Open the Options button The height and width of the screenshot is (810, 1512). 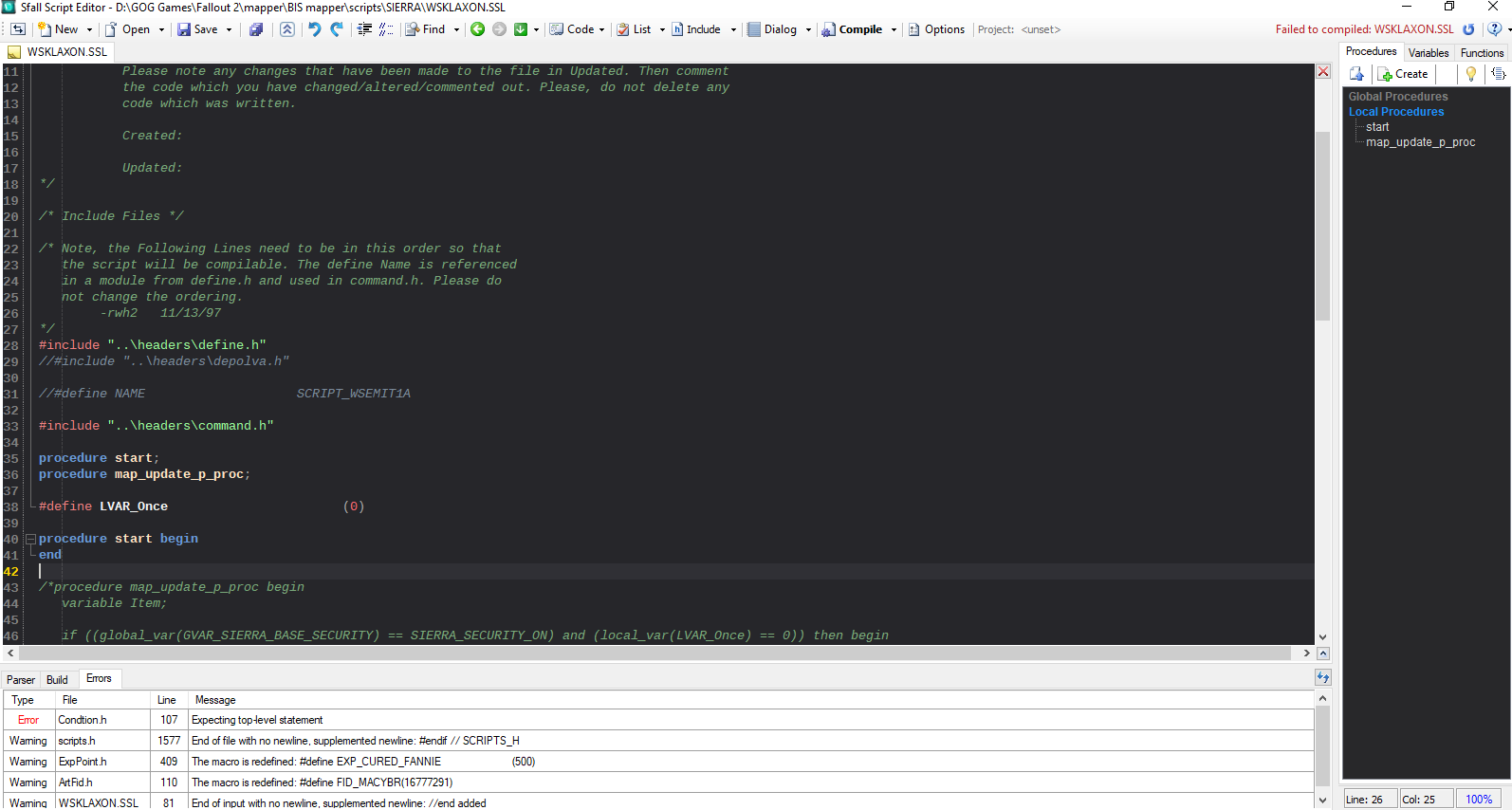coord(936,29)
